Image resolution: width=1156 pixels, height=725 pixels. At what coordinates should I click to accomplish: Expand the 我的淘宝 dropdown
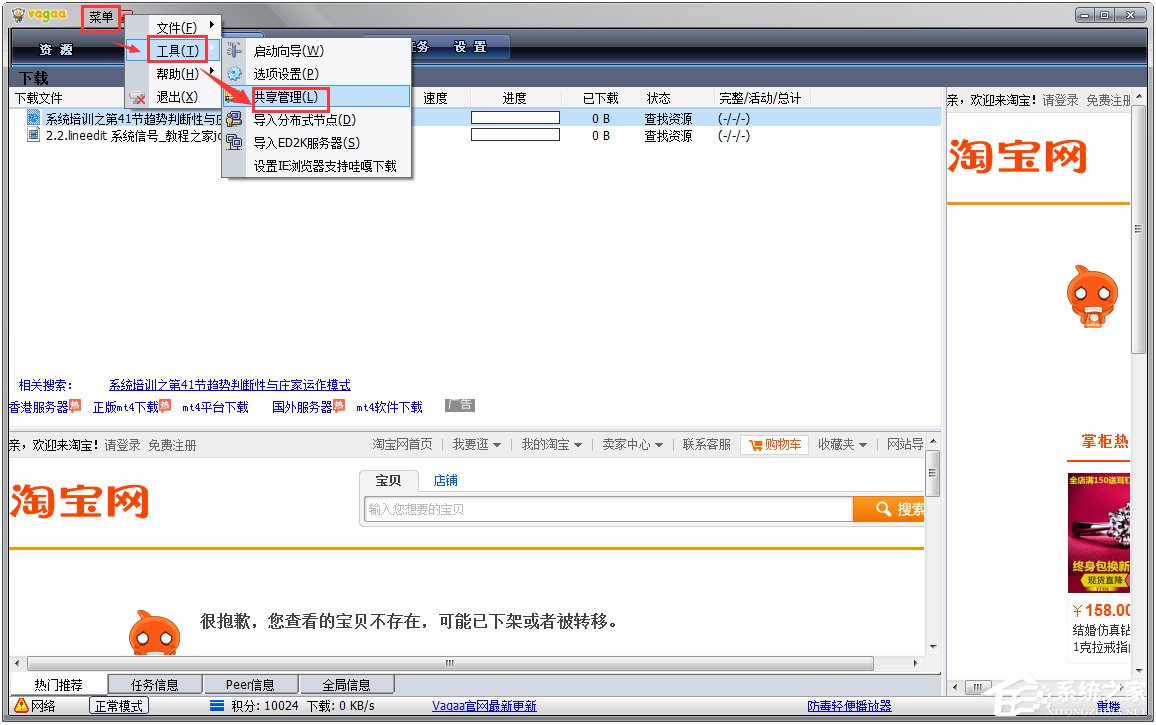coord(551,444)
